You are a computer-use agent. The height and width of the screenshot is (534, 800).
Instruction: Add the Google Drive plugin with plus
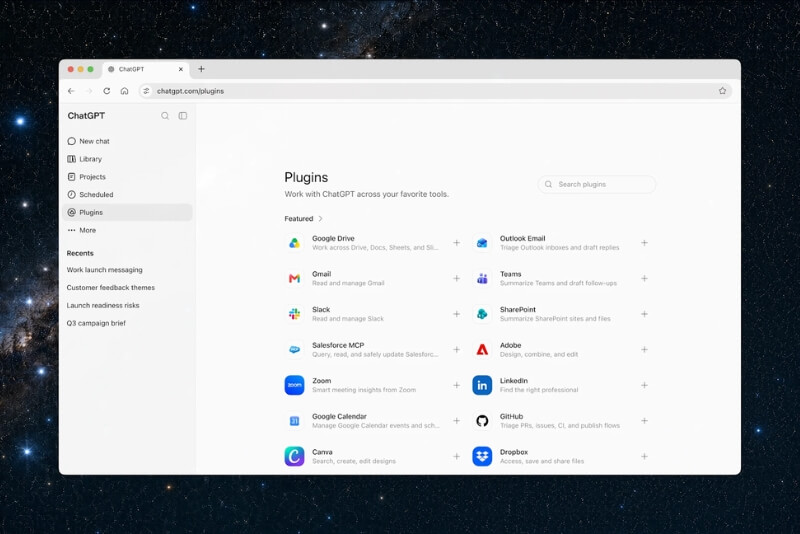(457, 243)
